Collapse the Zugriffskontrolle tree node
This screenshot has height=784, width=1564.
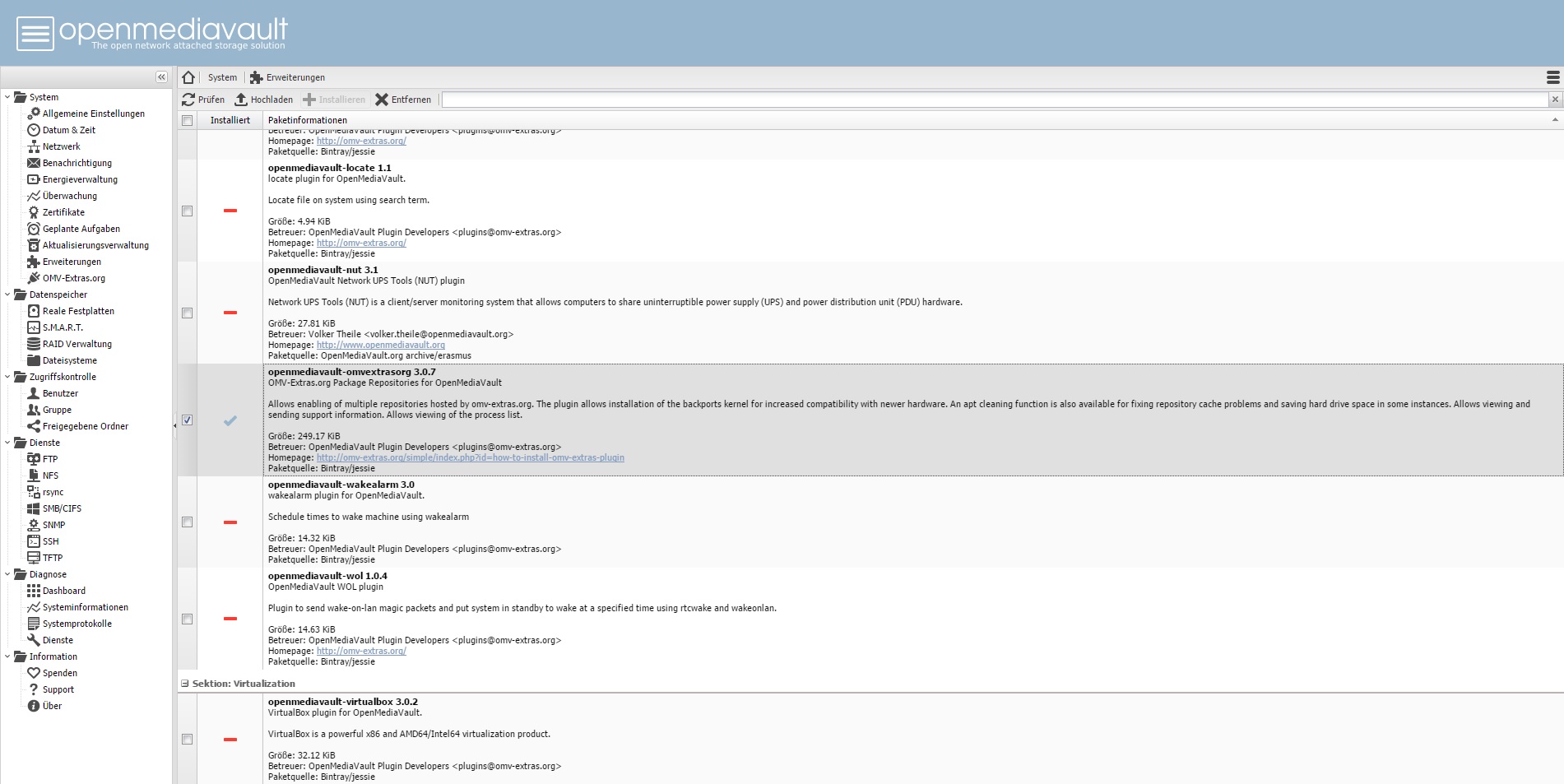pyautogui.click(x=7, y=377)
